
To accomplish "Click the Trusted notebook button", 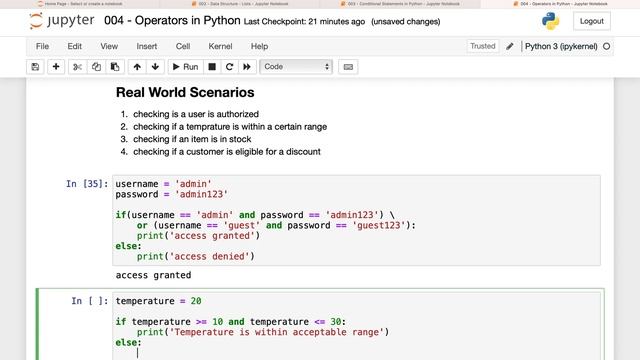I will [x=482, y=46].
